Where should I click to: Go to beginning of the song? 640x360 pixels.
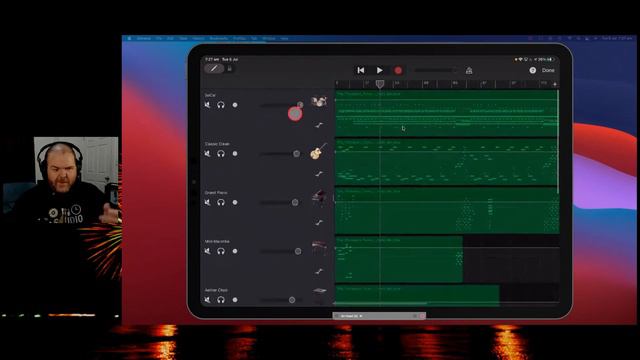point(361,70)
